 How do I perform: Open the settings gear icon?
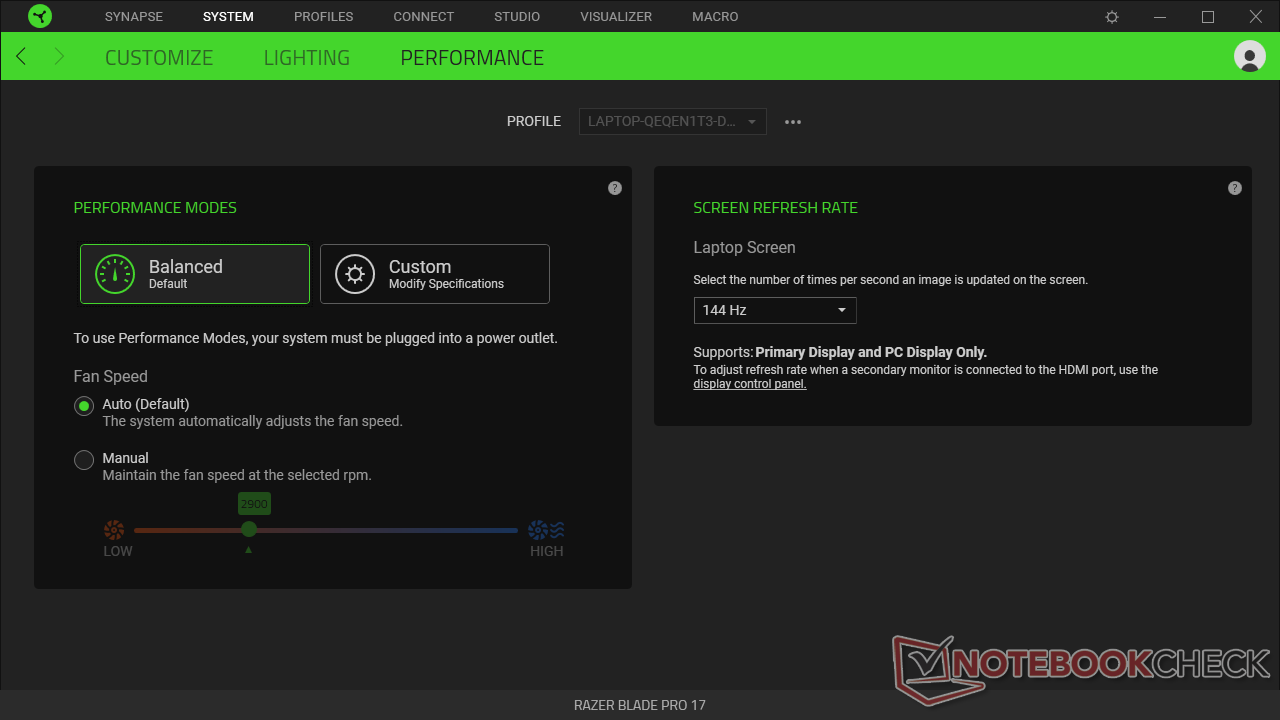click(1112, 17)
